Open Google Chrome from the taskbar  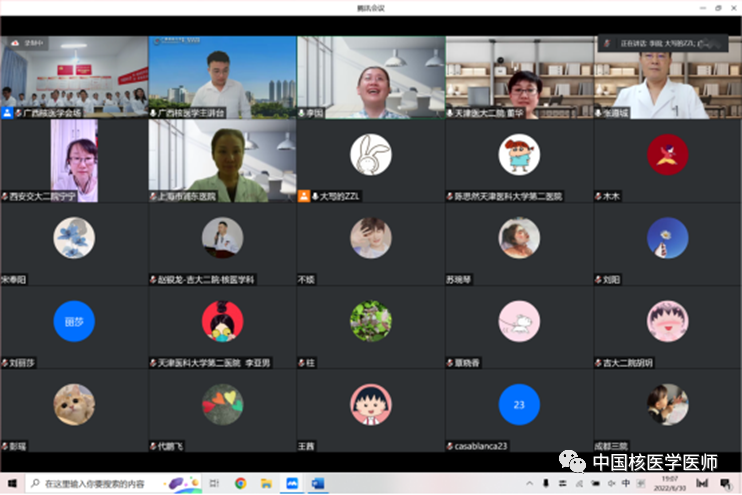click(241, 484)
